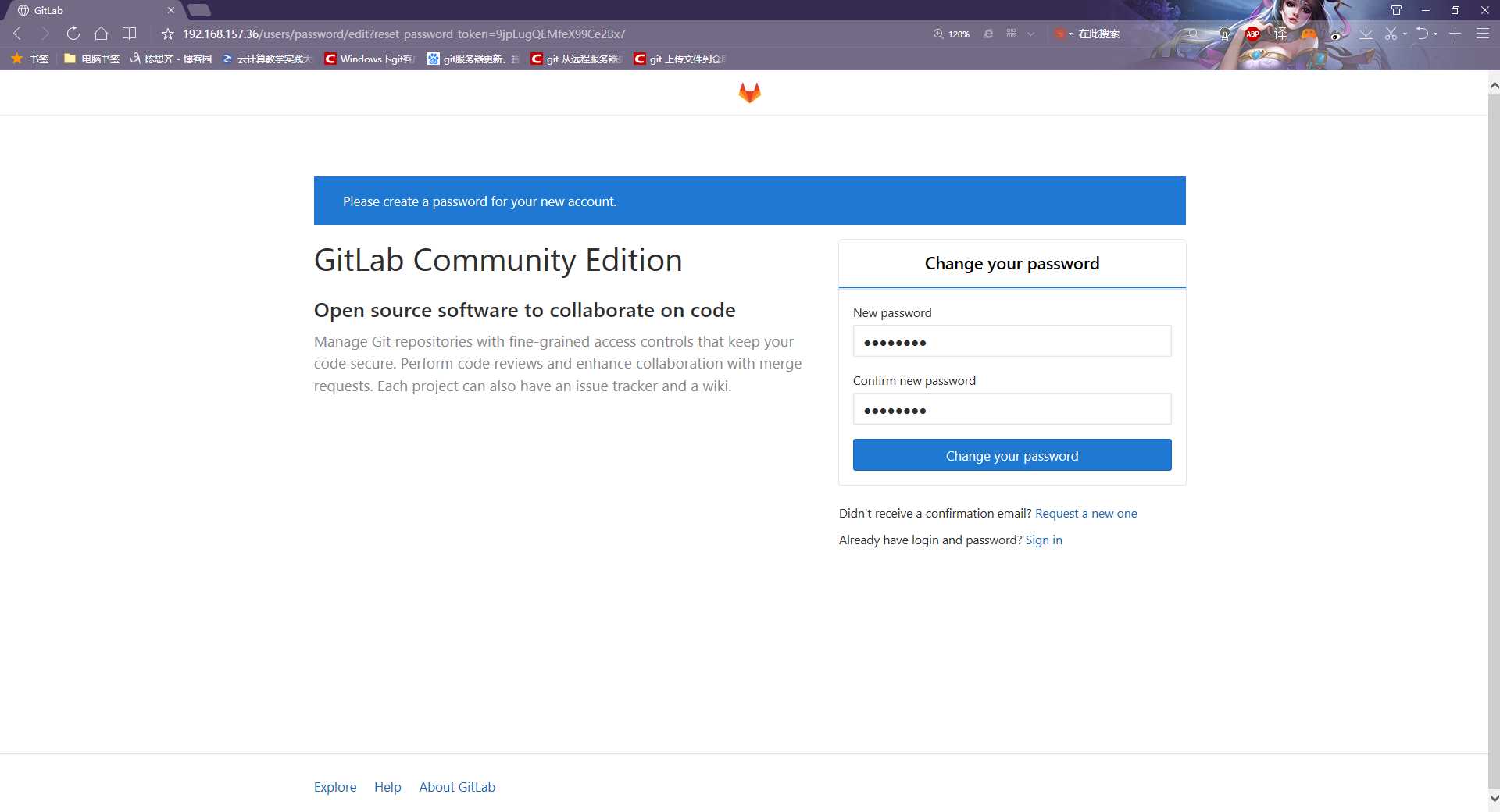Expand the undo close dropdown arrow
This screenshot has height=812, width=1500.
click(x=1436, y=34)
